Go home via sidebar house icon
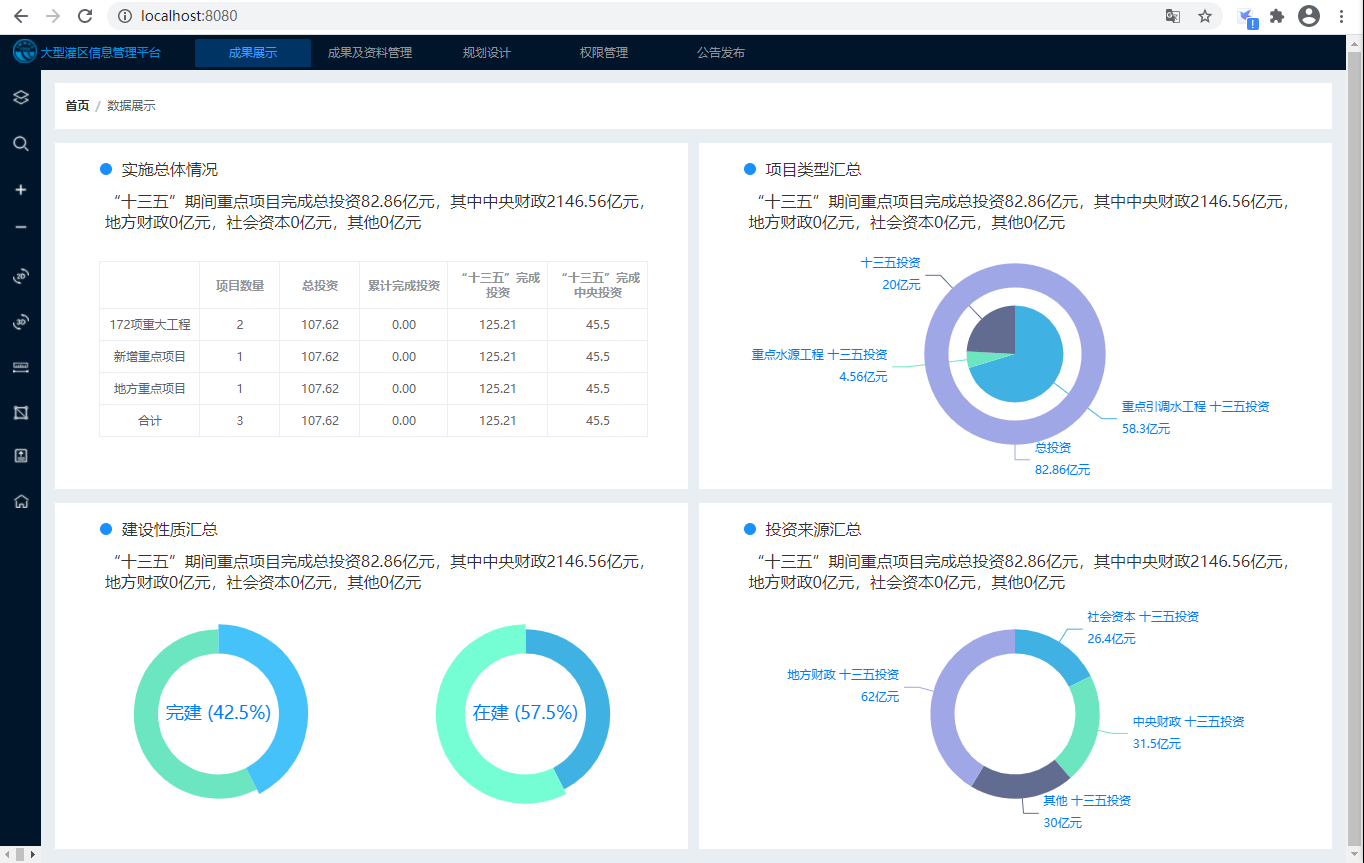Viewport: 1364px width, 863px height. click(x=20, y=502)
